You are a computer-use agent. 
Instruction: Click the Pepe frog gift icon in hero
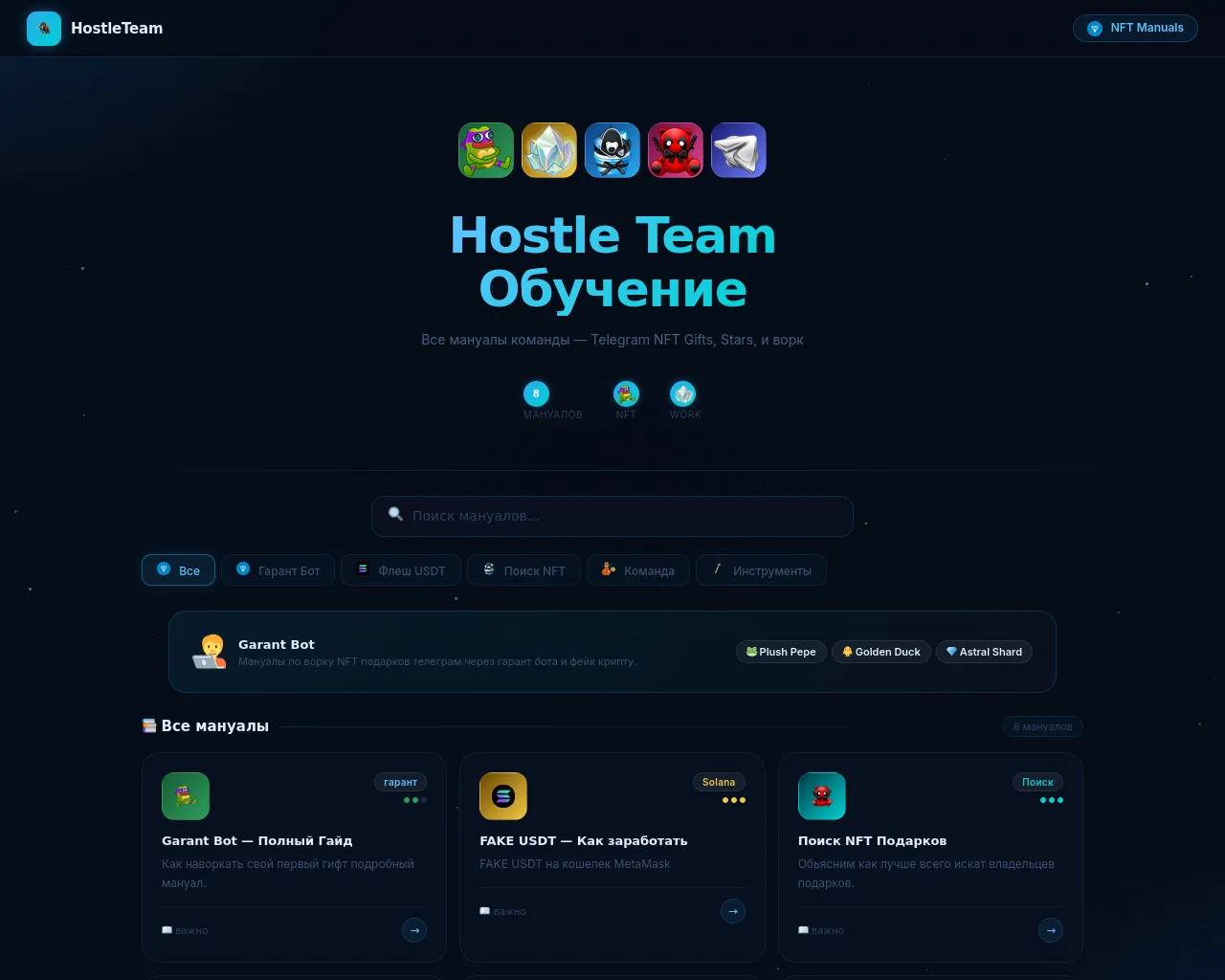tap(486, 150)
